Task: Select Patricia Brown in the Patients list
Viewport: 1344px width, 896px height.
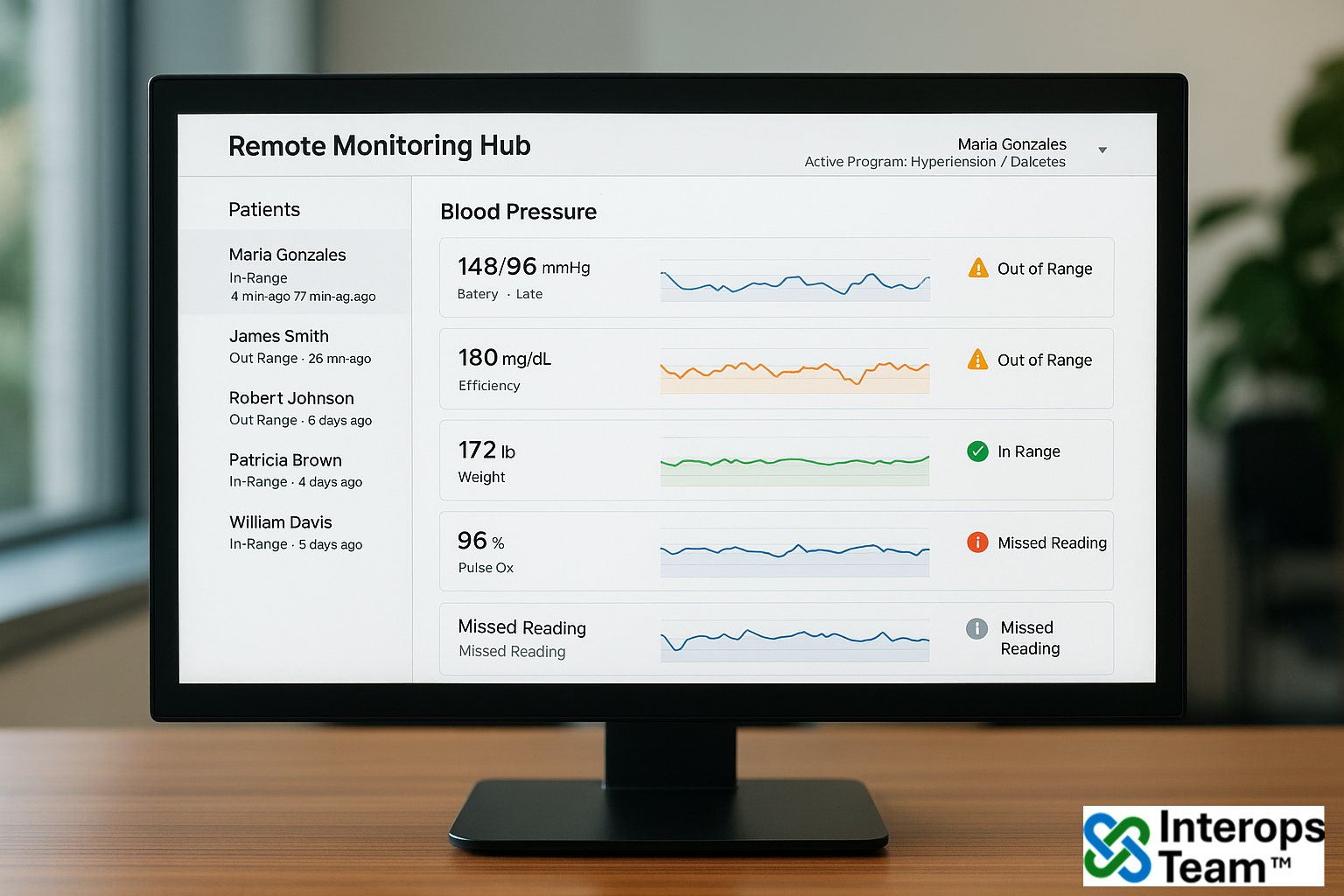Action: pos(295,470)
